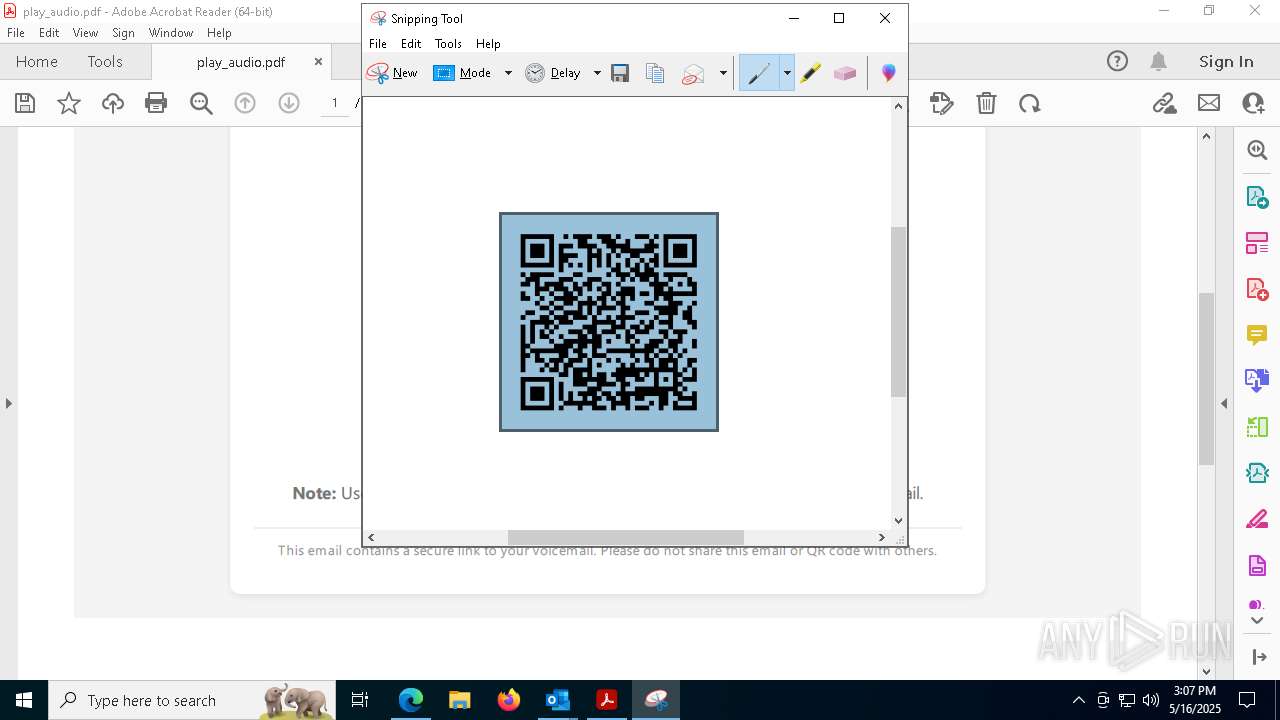This screenshot has width=1280, height=720.
Task: Select the Pen tool in Snipping Tool
Action: tap(759, 73)
